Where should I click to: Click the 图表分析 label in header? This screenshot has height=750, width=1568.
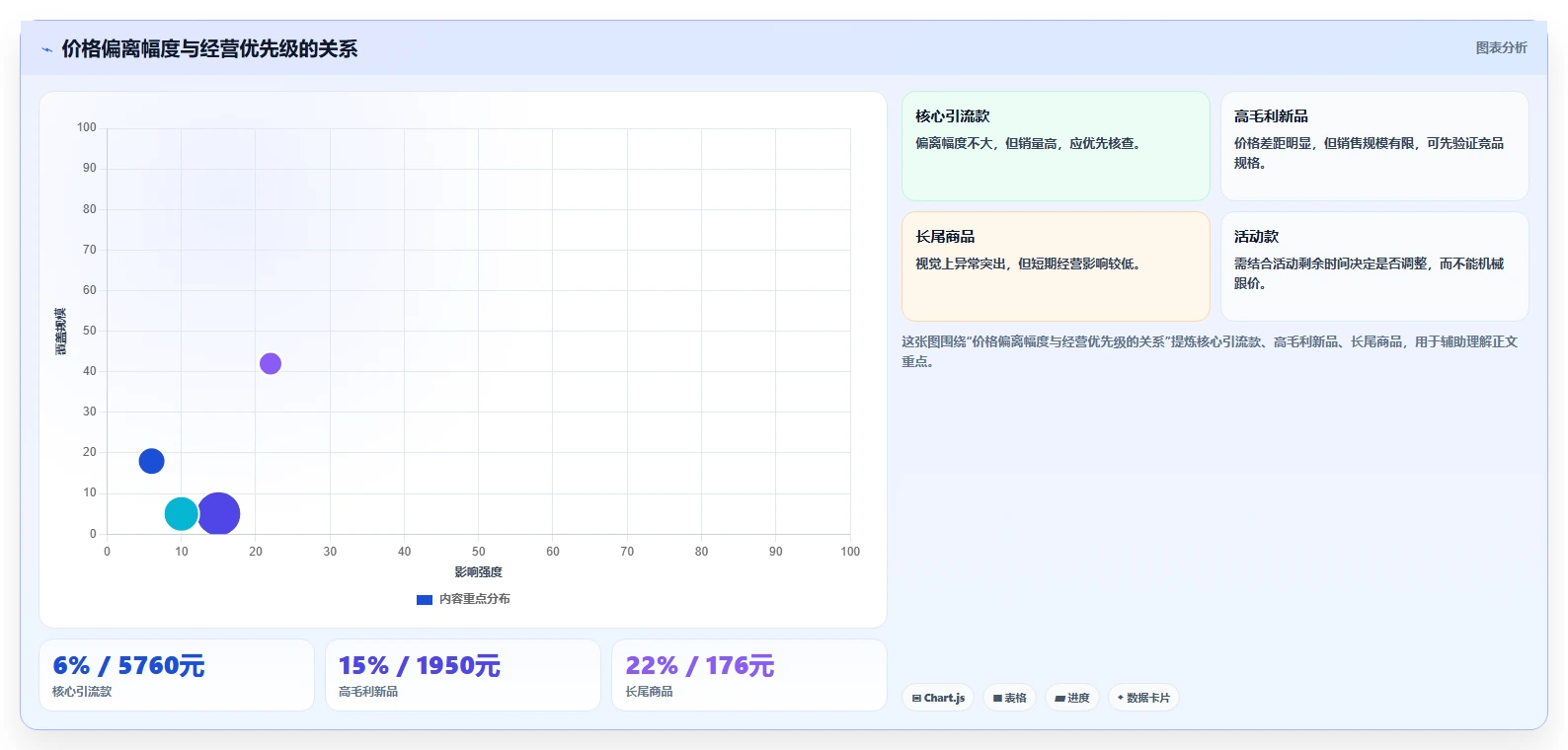point(1501,47)
